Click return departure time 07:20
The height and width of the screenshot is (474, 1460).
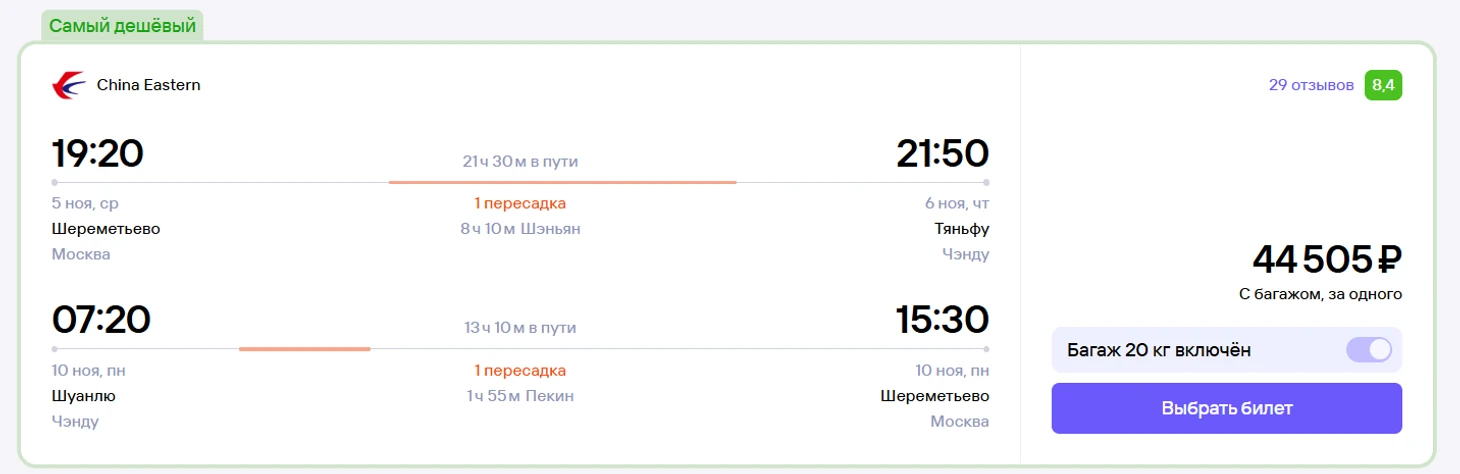100,320
